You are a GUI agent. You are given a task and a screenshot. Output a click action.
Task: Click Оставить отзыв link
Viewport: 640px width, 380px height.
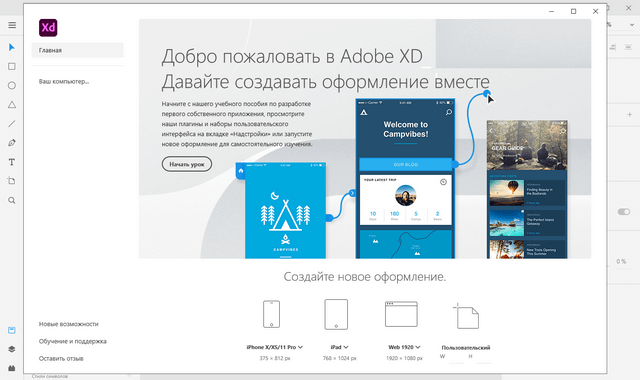61,358
